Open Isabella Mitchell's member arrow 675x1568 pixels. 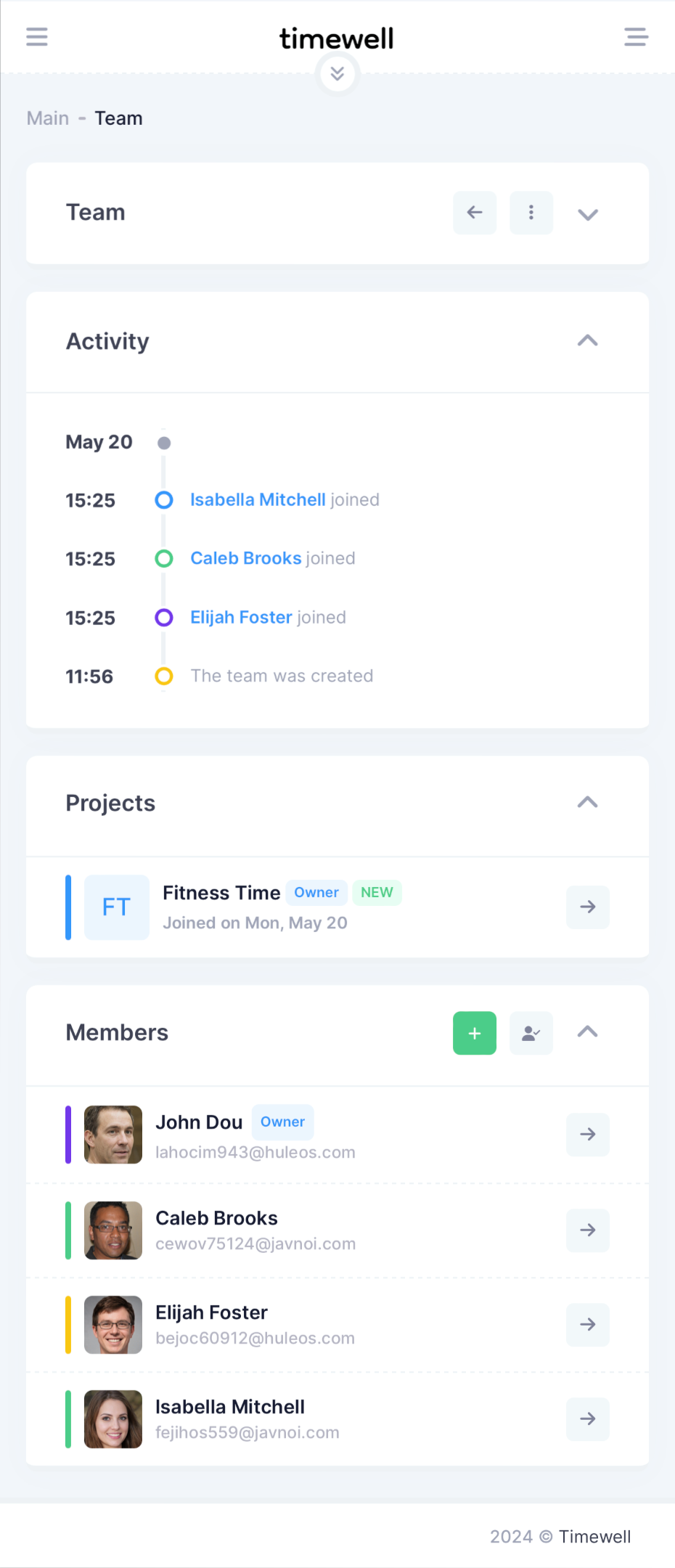point(588,1419)
